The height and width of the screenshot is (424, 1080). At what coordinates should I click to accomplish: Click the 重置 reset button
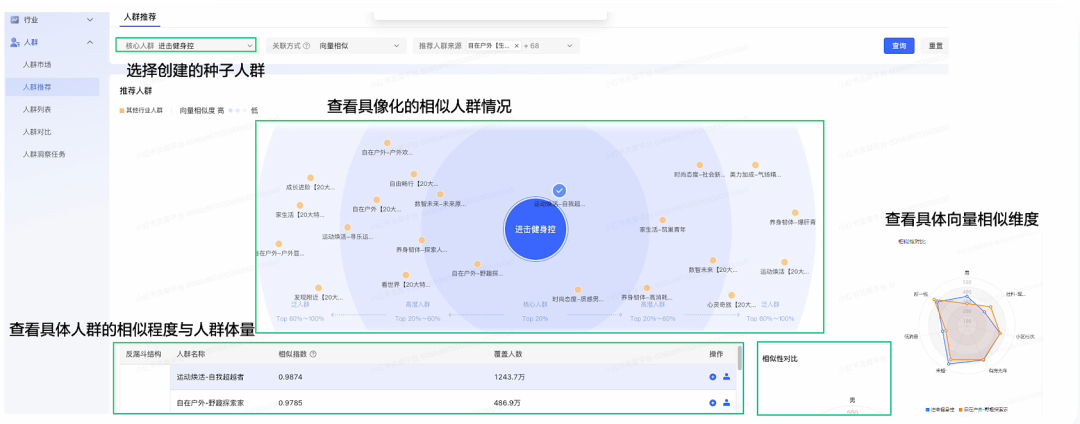click(x=935, y=46)
